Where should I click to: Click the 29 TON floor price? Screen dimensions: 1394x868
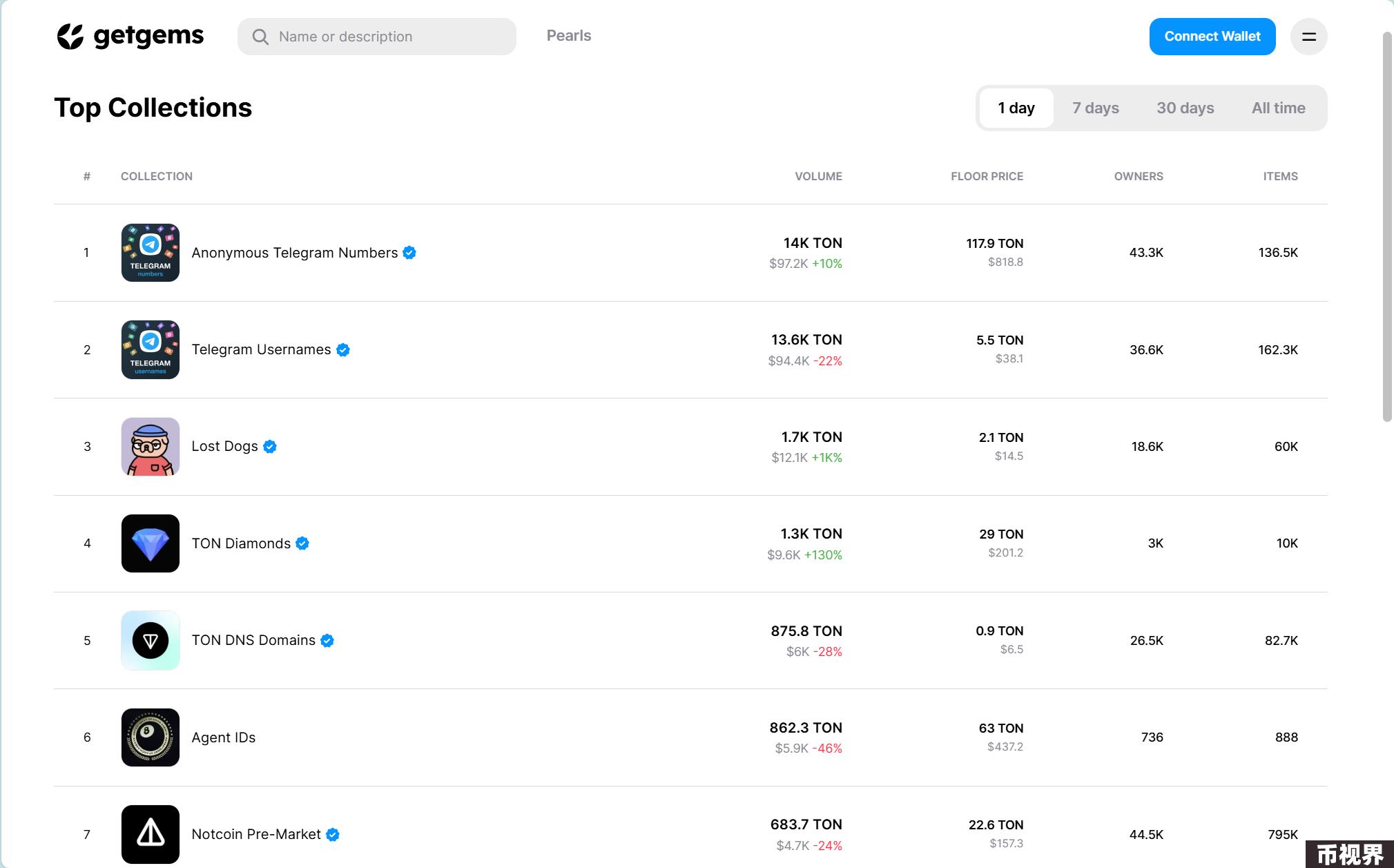[1001, 534]
